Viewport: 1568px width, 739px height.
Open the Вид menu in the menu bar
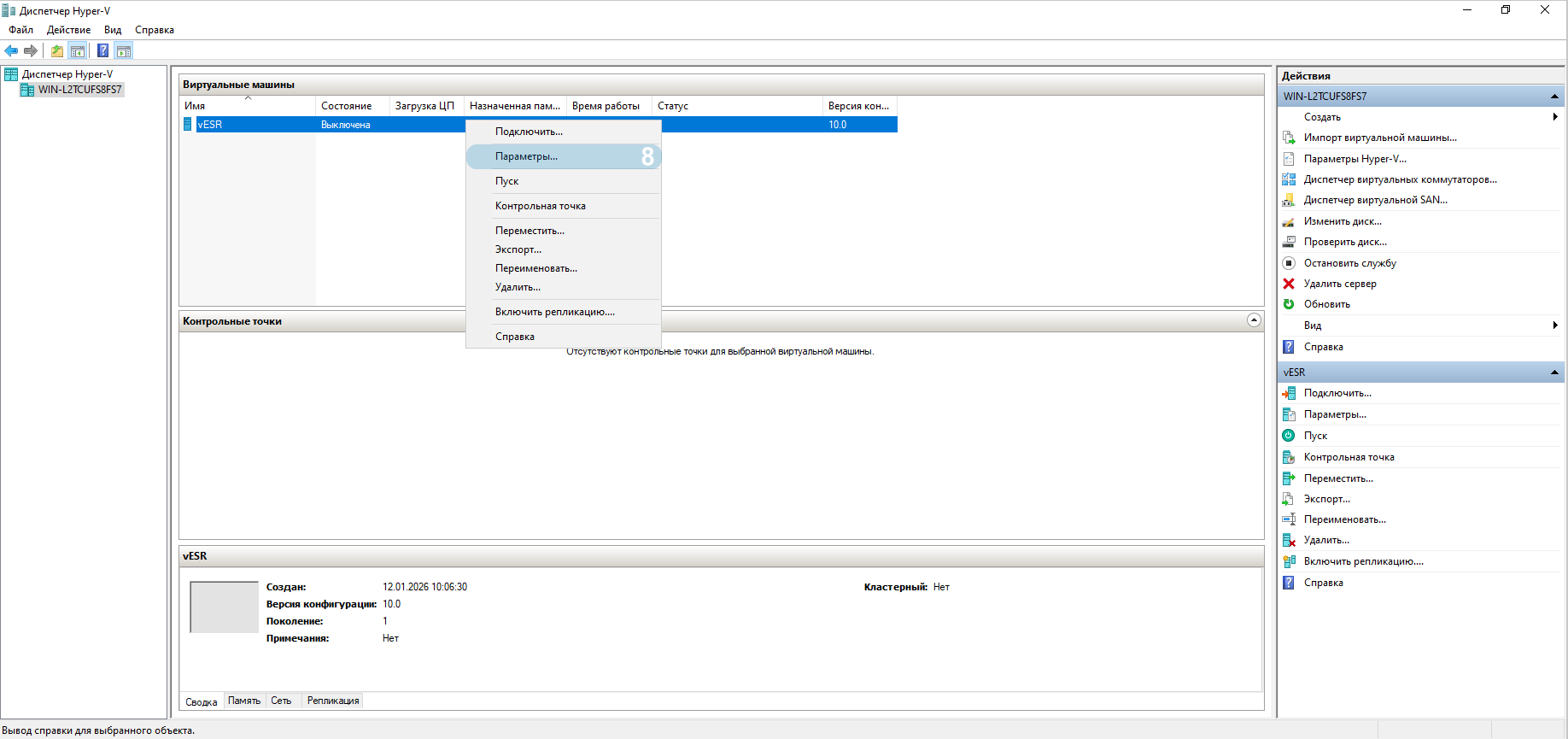click(x=113, y=30)
